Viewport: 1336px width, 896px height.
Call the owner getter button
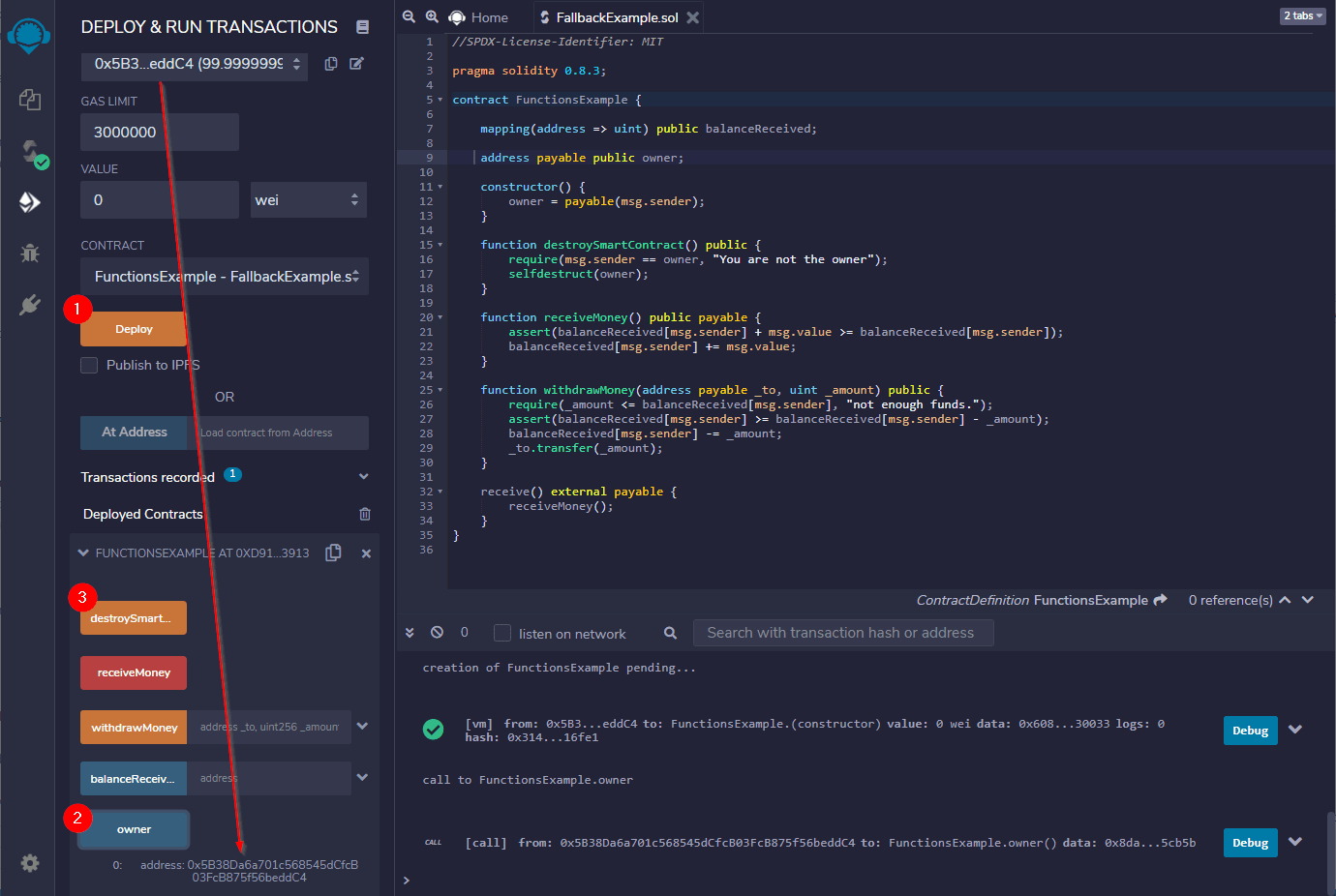point(134,829)
